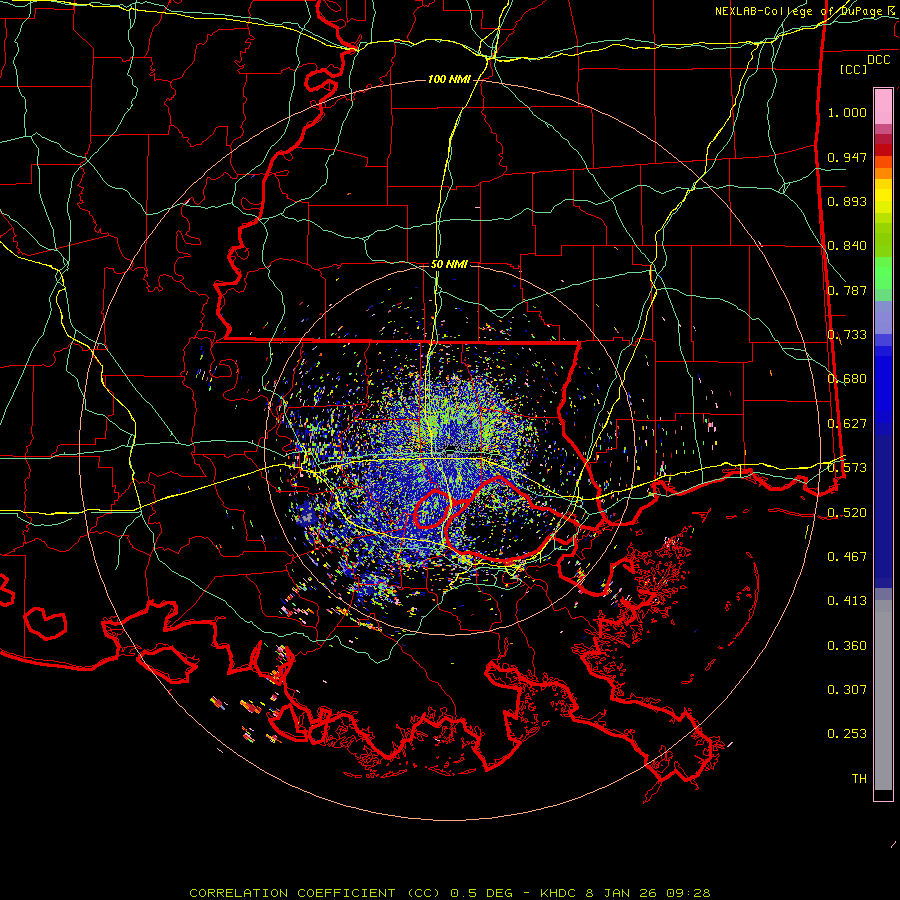
Task: Click the 09:28 timestamp in caption
Action: (x=688, y=893)
